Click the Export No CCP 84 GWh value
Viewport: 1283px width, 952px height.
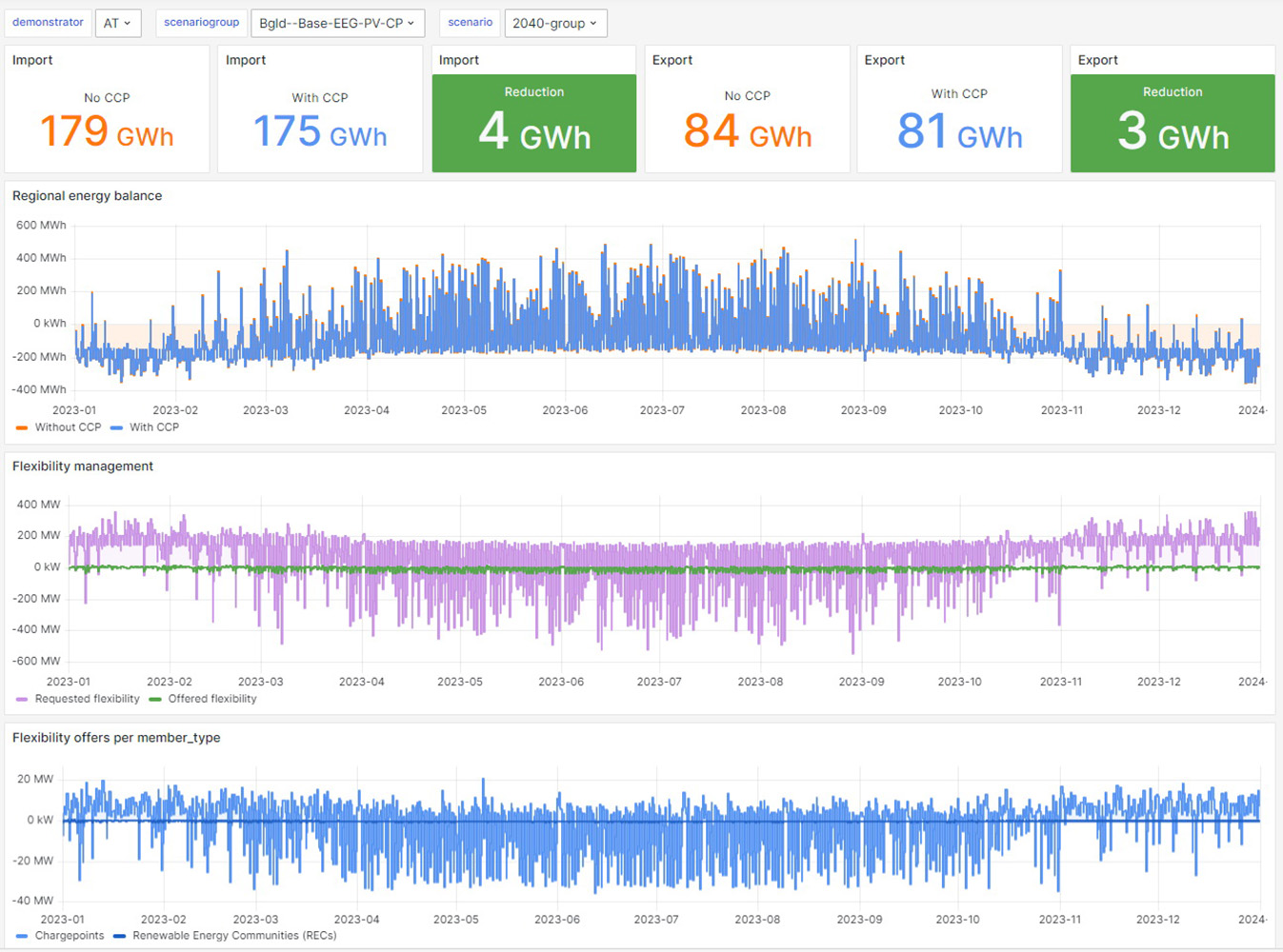click(x=747, y=131)
